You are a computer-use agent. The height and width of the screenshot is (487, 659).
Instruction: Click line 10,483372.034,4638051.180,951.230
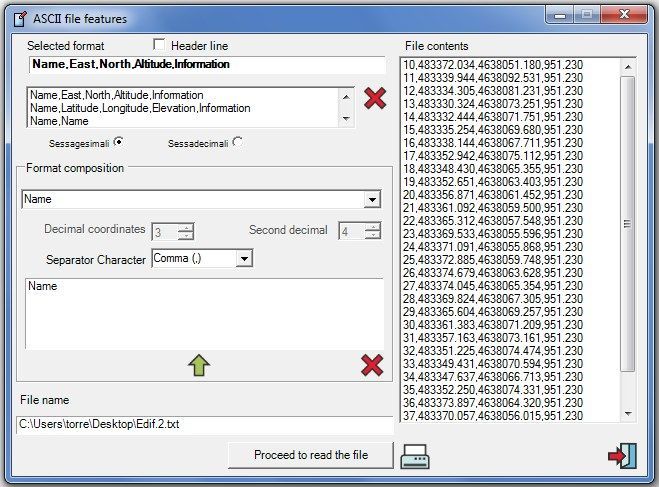[493, 65]
